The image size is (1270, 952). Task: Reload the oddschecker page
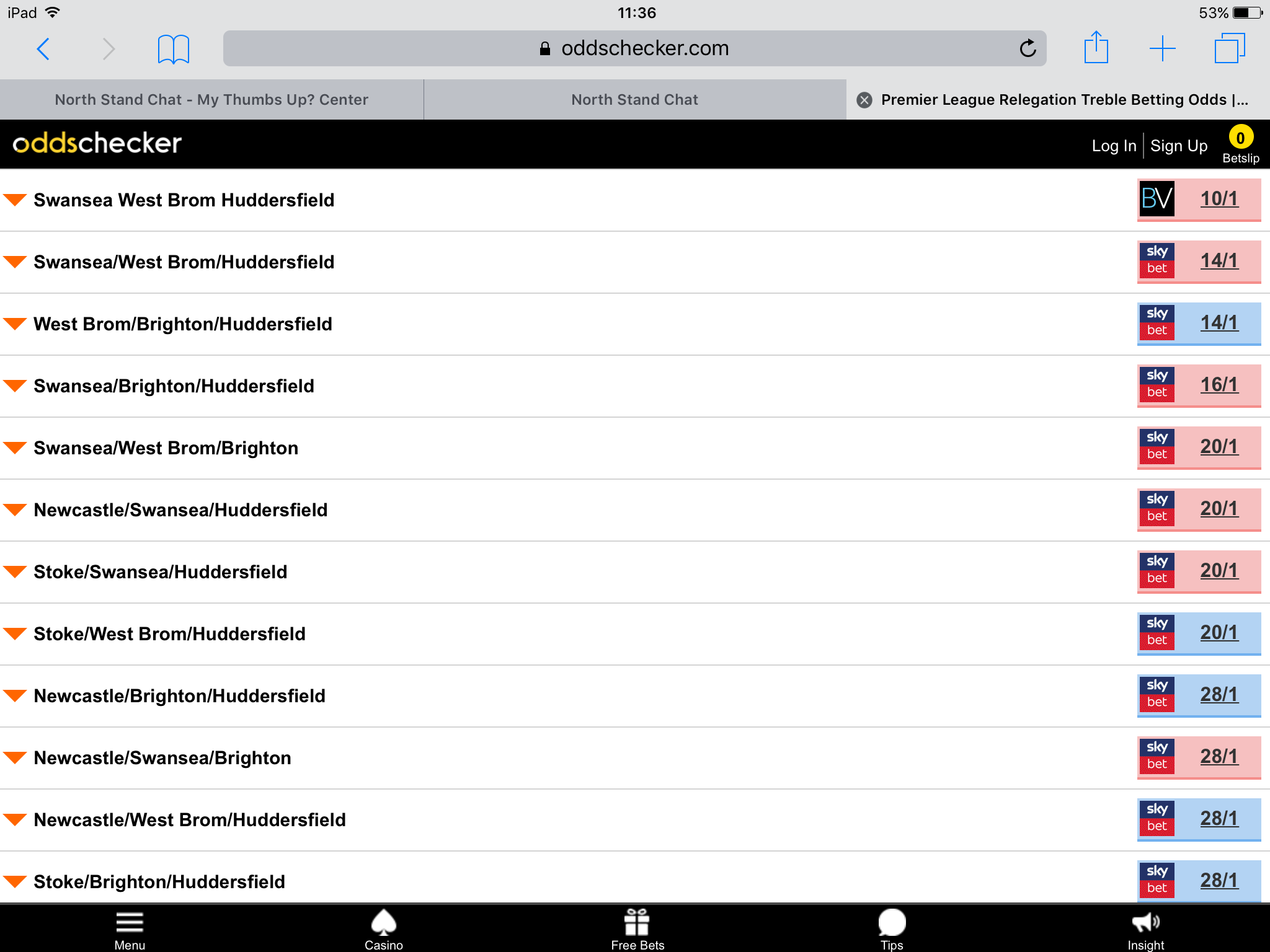pyautogui.click(x=1028, y=48)
